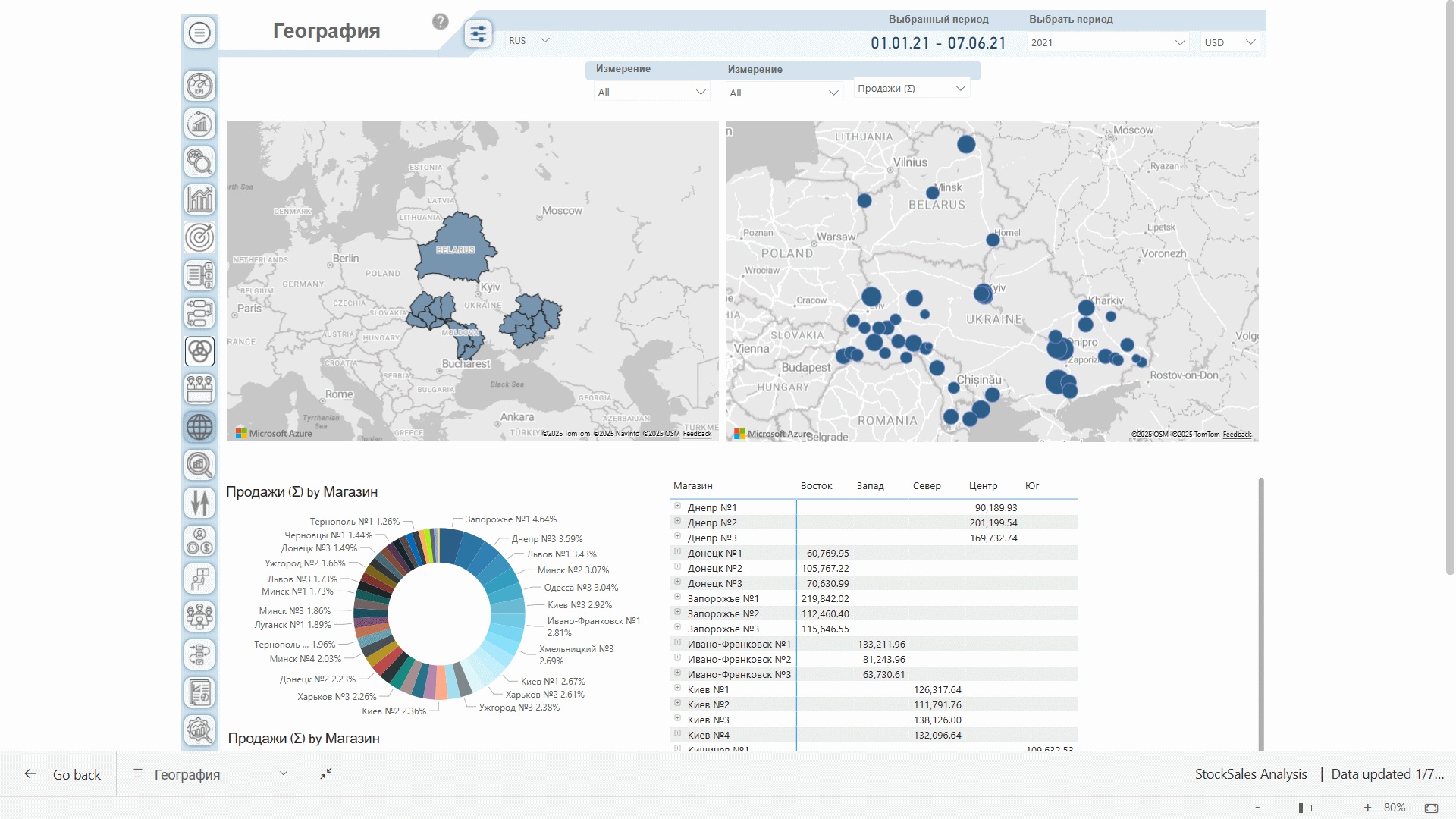Expand the Киев №2 table row
The width and height of the screenshot is (1456, 819).
(x=678, y=704)
